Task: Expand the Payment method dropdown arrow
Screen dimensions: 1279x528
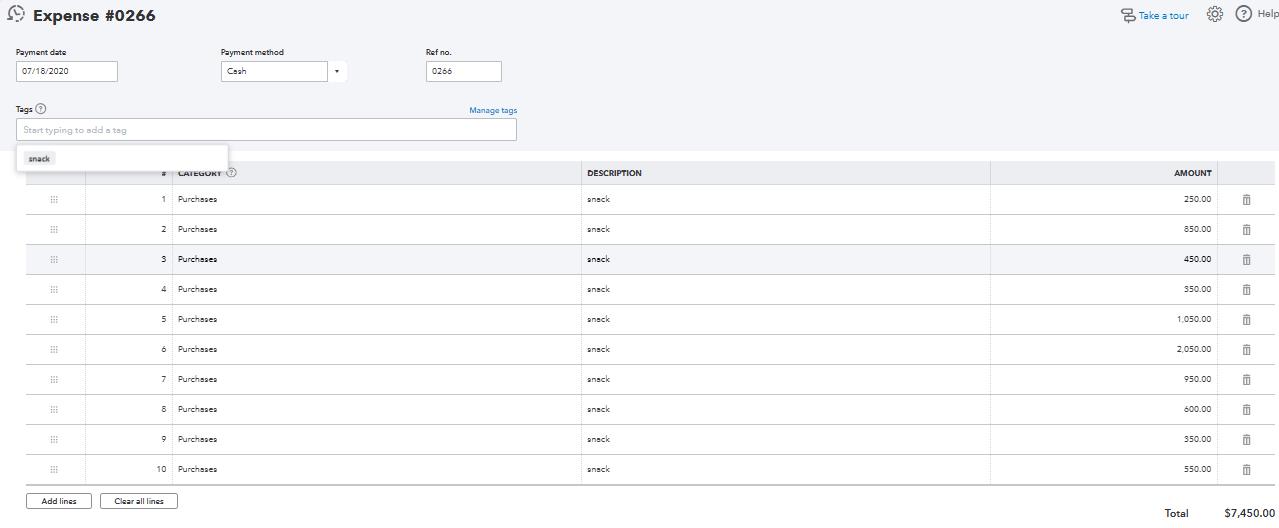Action: click(x=337, y=72)
